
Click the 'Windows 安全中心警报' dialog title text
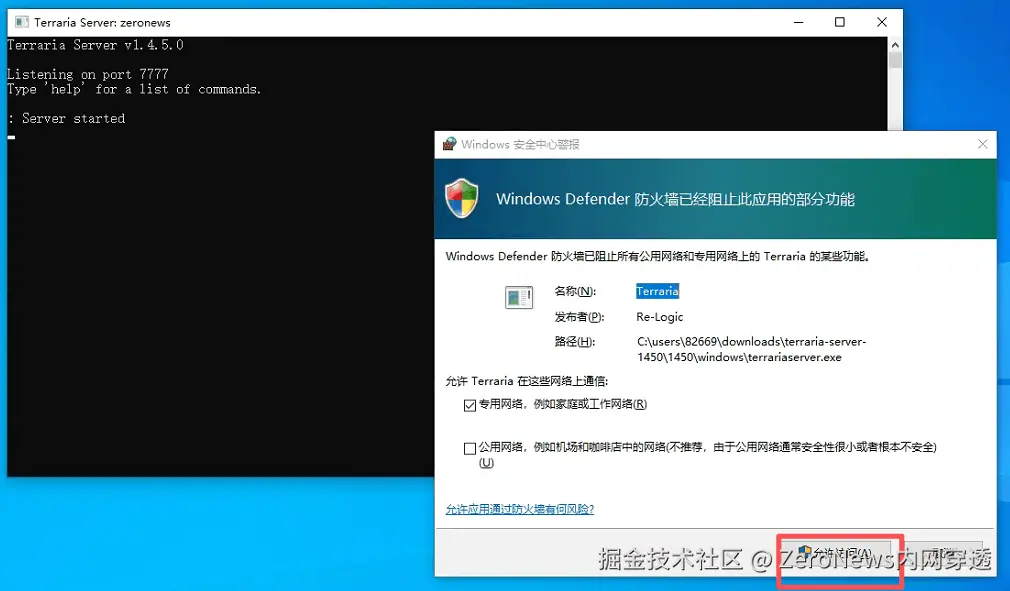[x=520, y=144]
